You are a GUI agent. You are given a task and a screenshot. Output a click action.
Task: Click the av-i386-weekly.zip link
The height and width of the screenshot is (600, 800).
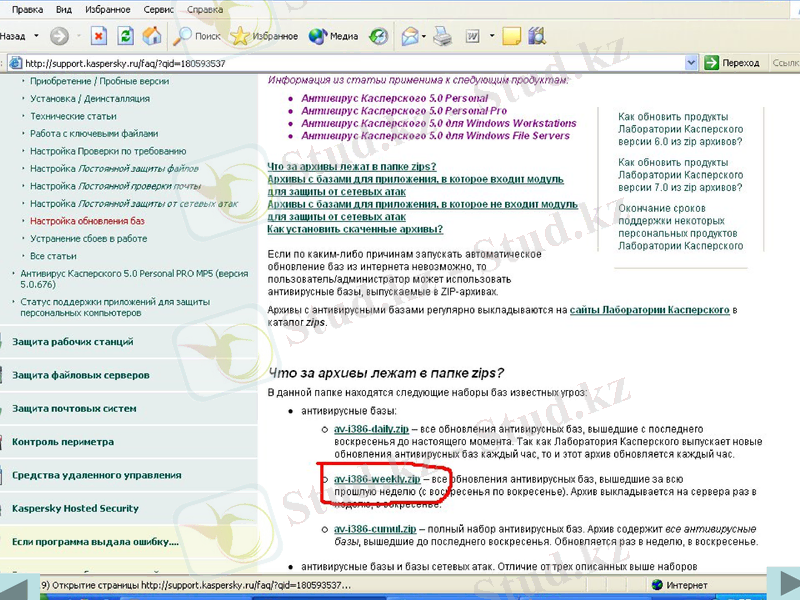[x=376, y=480]
